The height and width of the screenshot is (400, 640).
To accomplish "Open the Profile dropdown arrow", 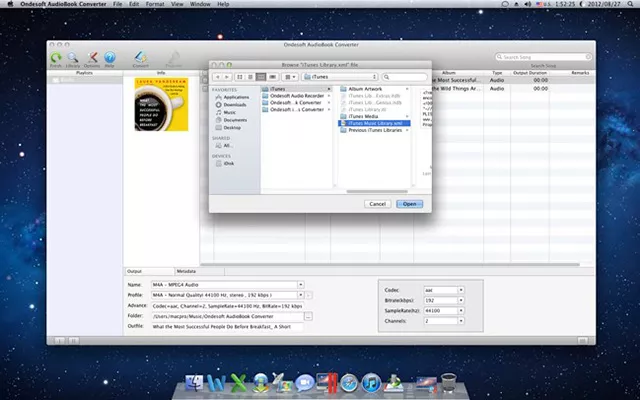I will tap(301, 295).
